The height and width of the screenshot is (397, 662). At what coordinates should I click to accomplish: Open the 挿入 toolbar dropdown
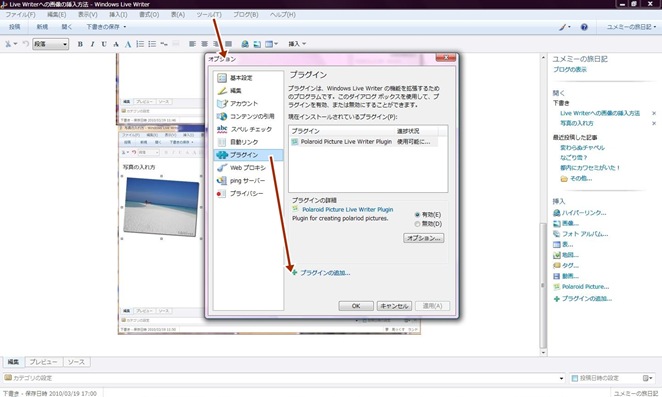click(x=297, y=44)
